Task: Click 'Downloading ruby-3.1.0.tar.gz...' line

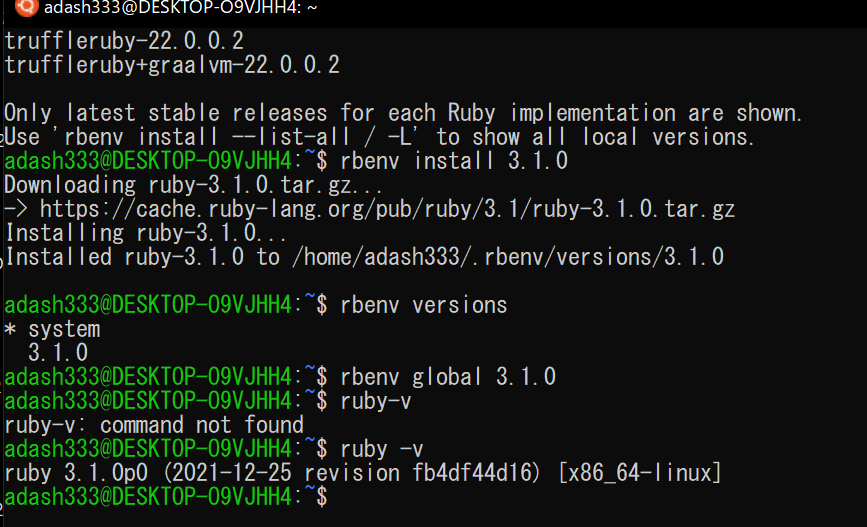Action: (x=193, y=185)
